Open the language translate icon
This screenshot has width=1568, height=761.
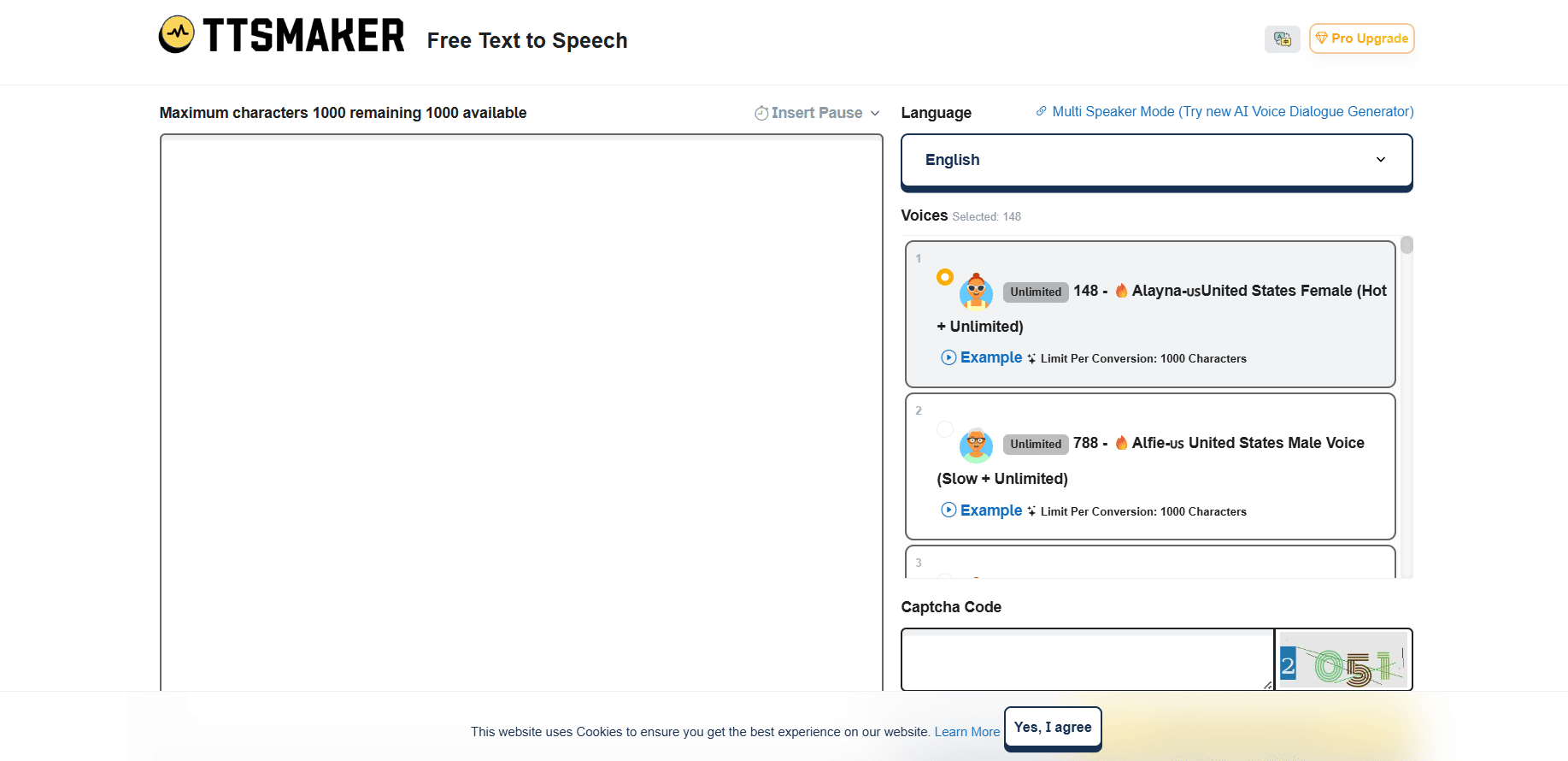click(1282, 38)
